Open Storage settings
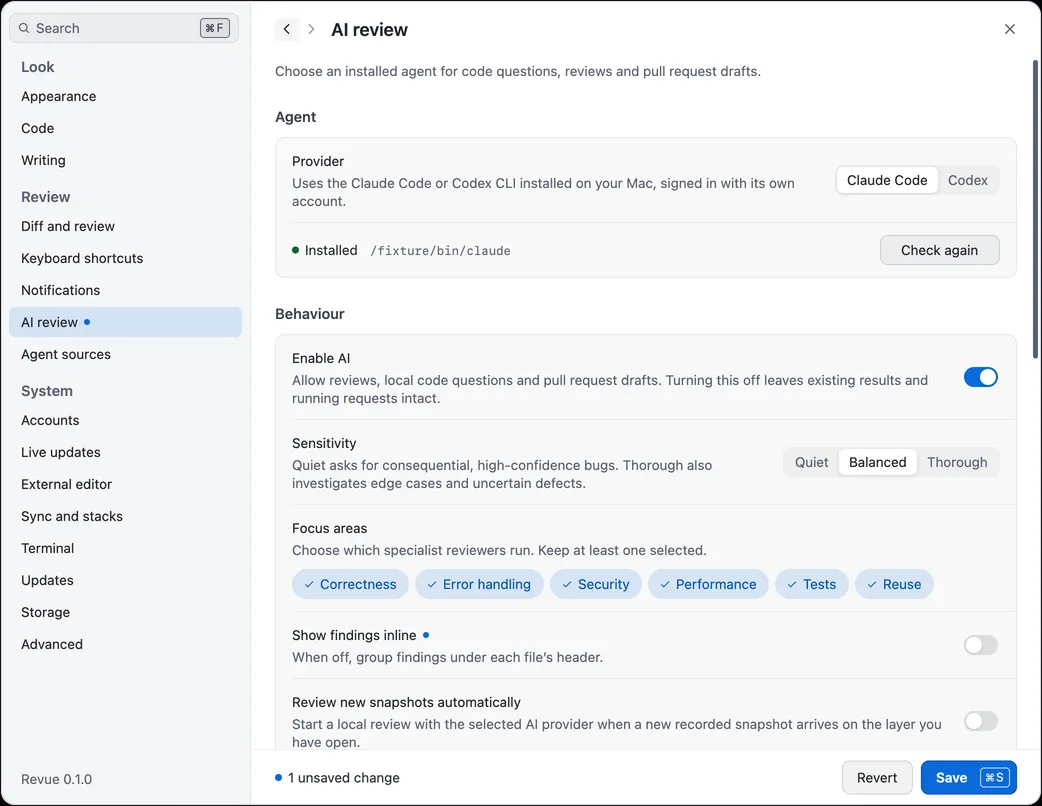The height and width of the screenshot is (806, 1042). [x=125, y=612]
